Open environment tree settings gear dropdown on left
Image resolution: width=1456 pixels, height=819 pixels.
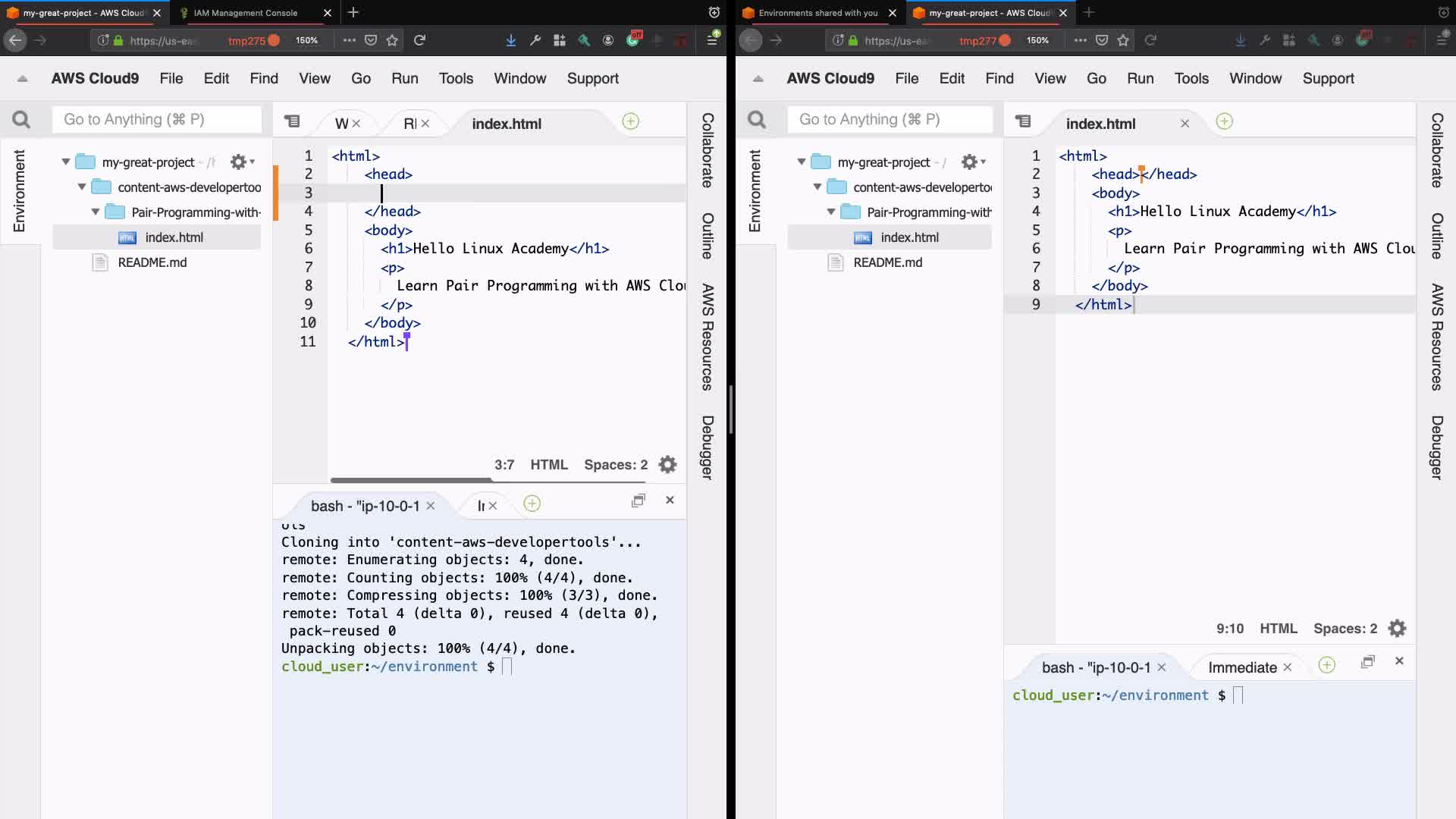pyautogui.click(x=242, y=162)
